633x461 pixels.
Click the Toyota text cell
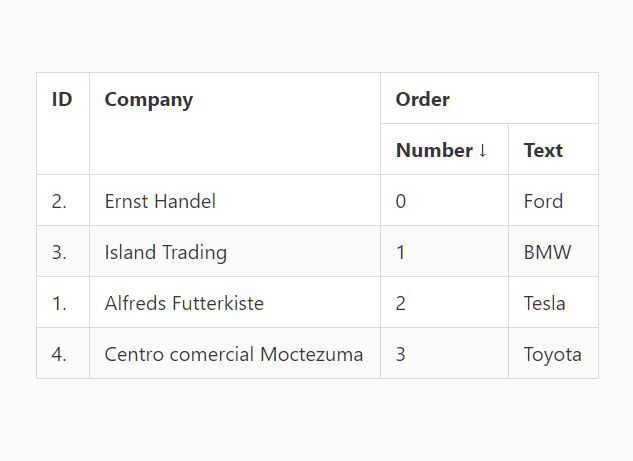click(x=552, y=354)
